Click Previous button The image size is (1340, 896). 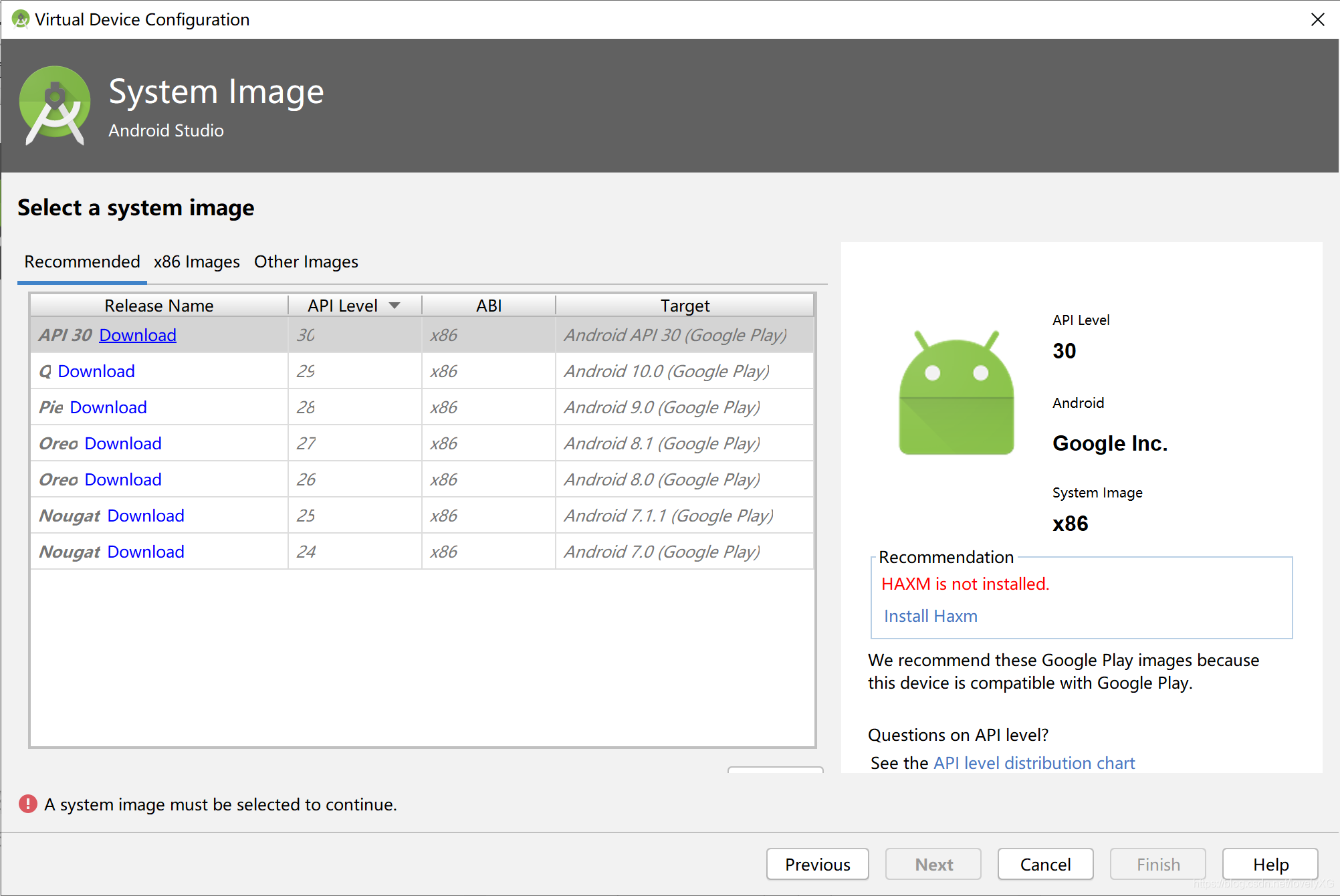[819, 862]
